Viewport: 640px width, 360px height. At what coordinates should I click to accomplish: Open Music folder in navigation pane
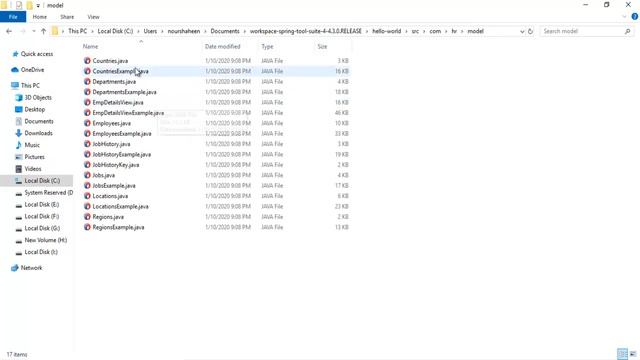[32, 145]
